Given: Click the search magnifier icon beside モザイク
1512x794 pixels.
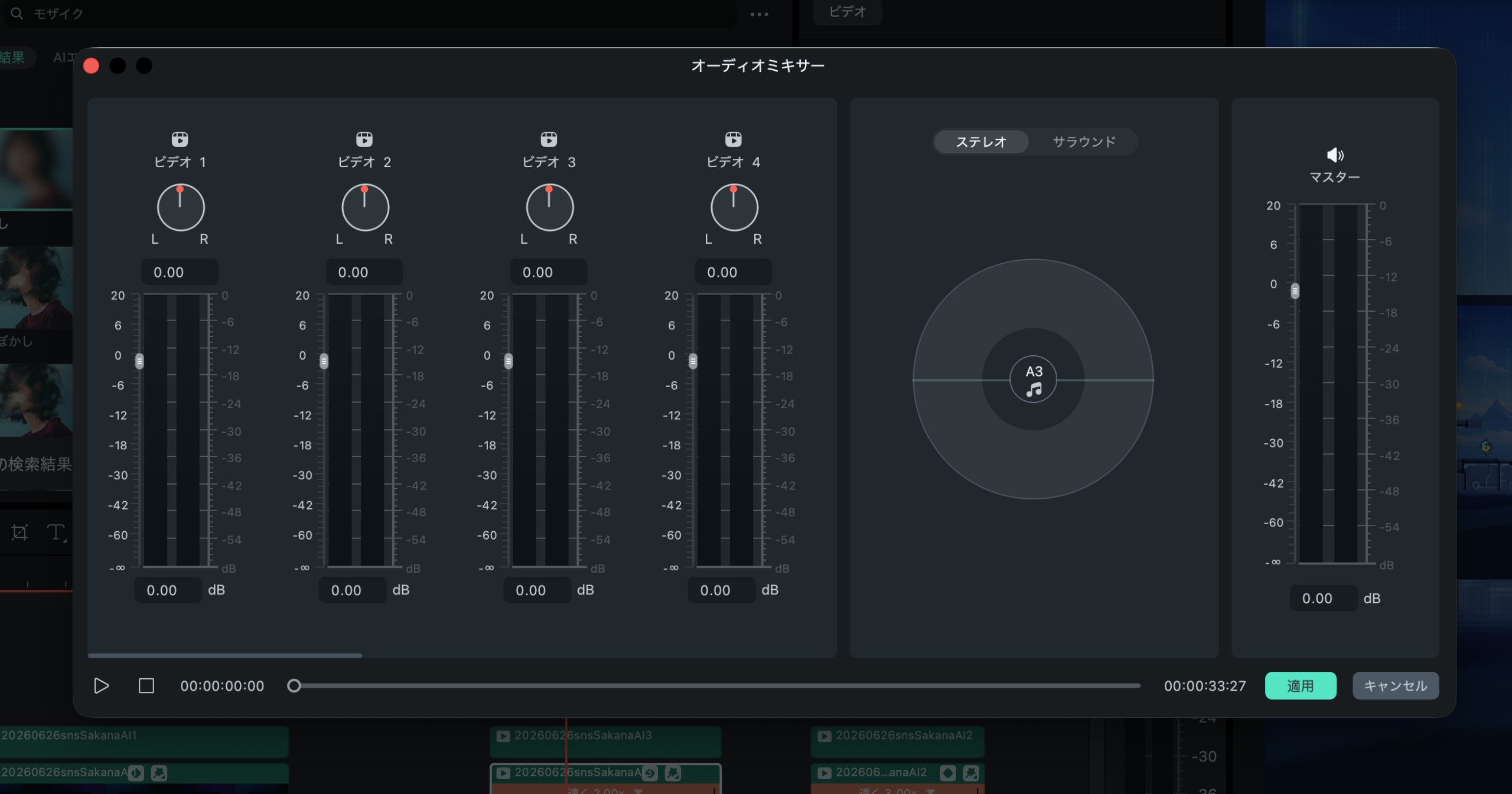Looking at the screenshot, I should 17,13.
